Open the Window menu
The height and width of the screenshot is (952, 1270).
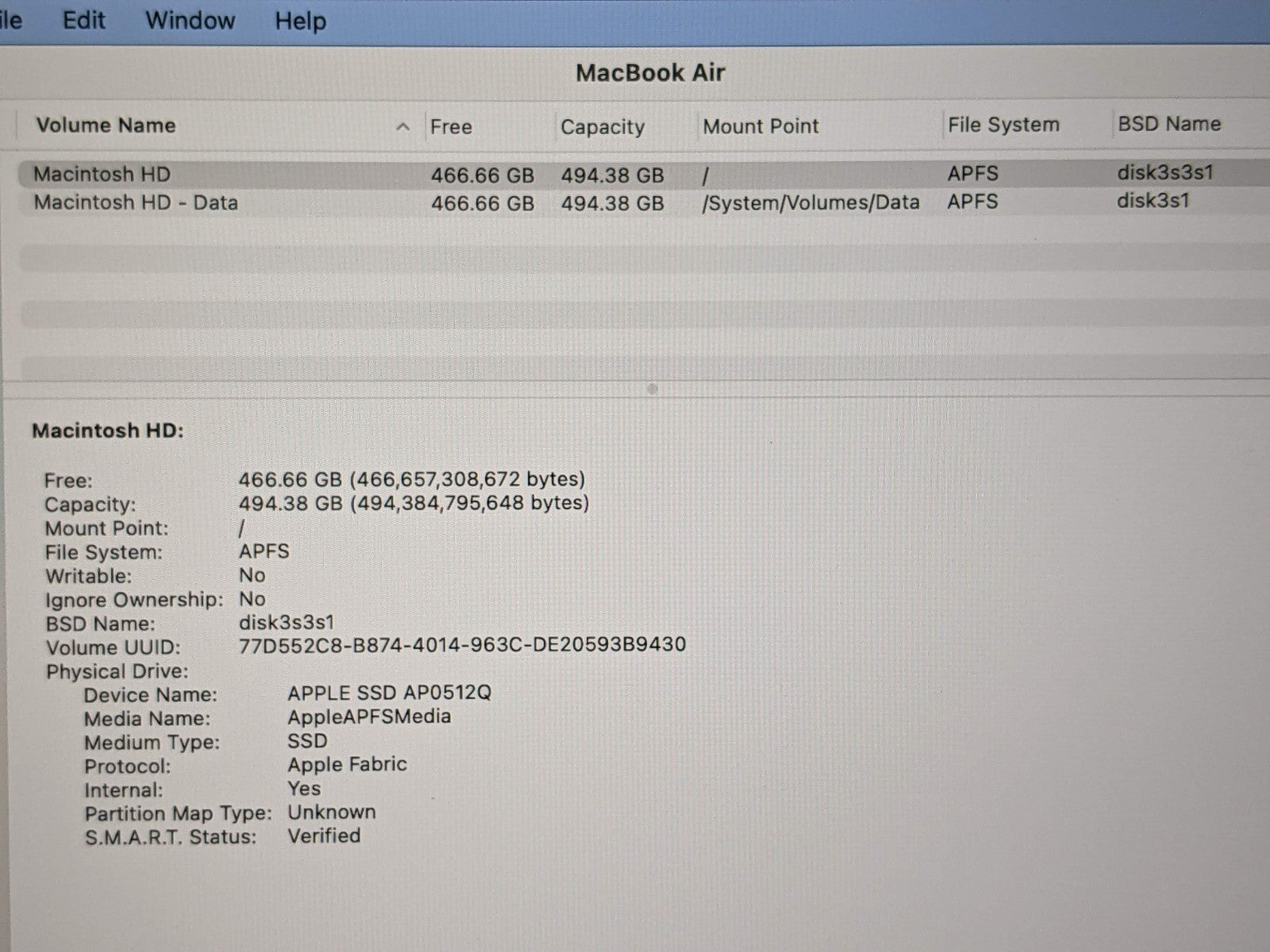[190, 20]
